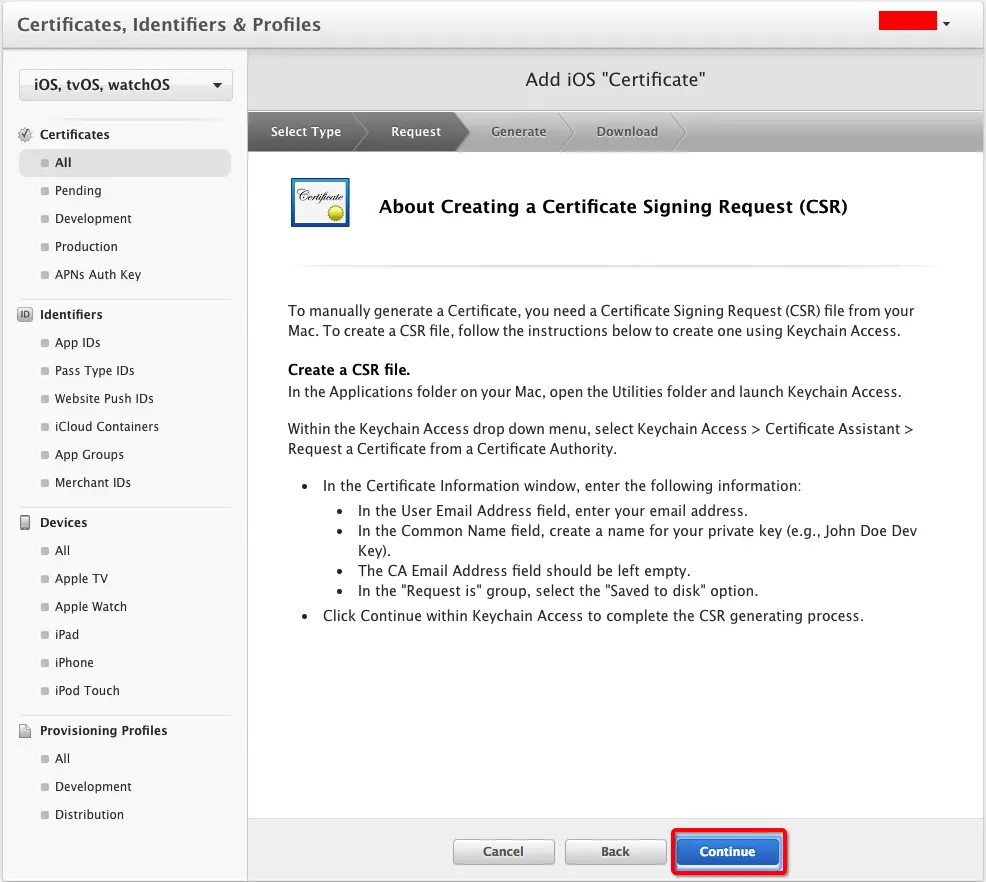Select Apple Watch devices

click(91, 607)
